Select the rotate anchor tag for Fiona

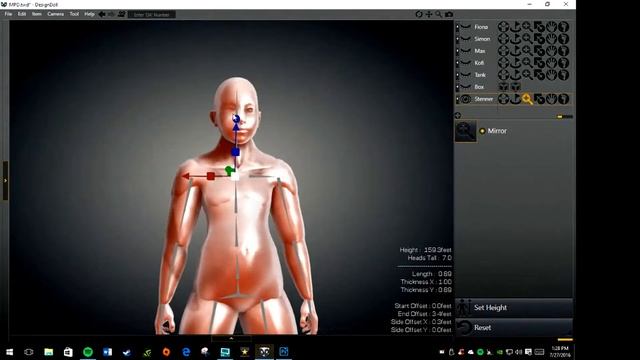(x=515, y=27)
